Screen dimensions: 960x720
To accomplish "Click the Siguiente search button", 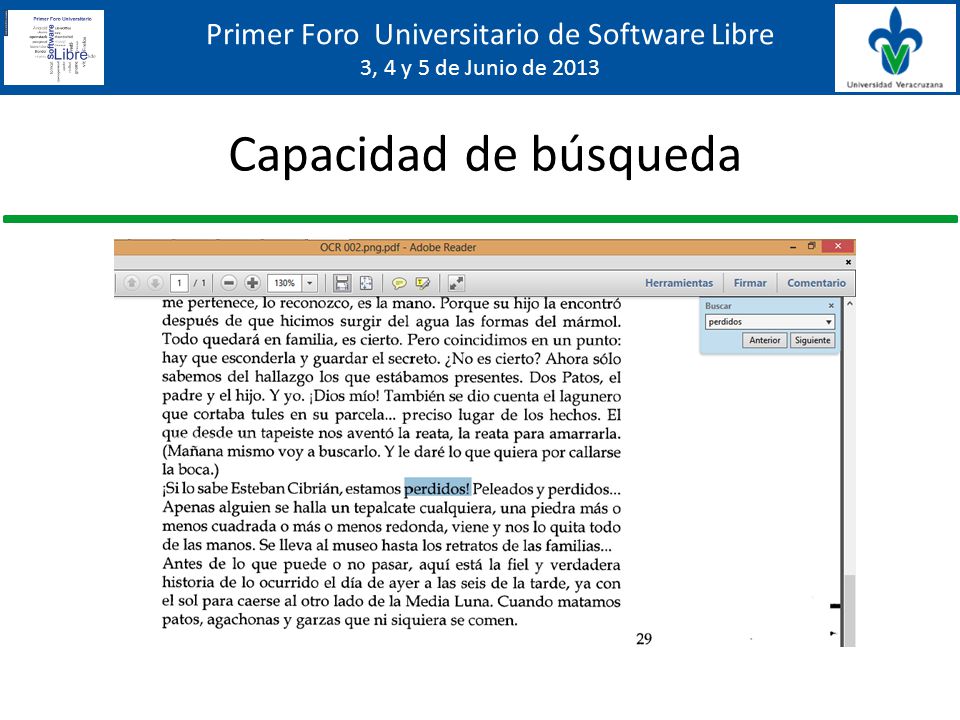I will pos(812,340).
